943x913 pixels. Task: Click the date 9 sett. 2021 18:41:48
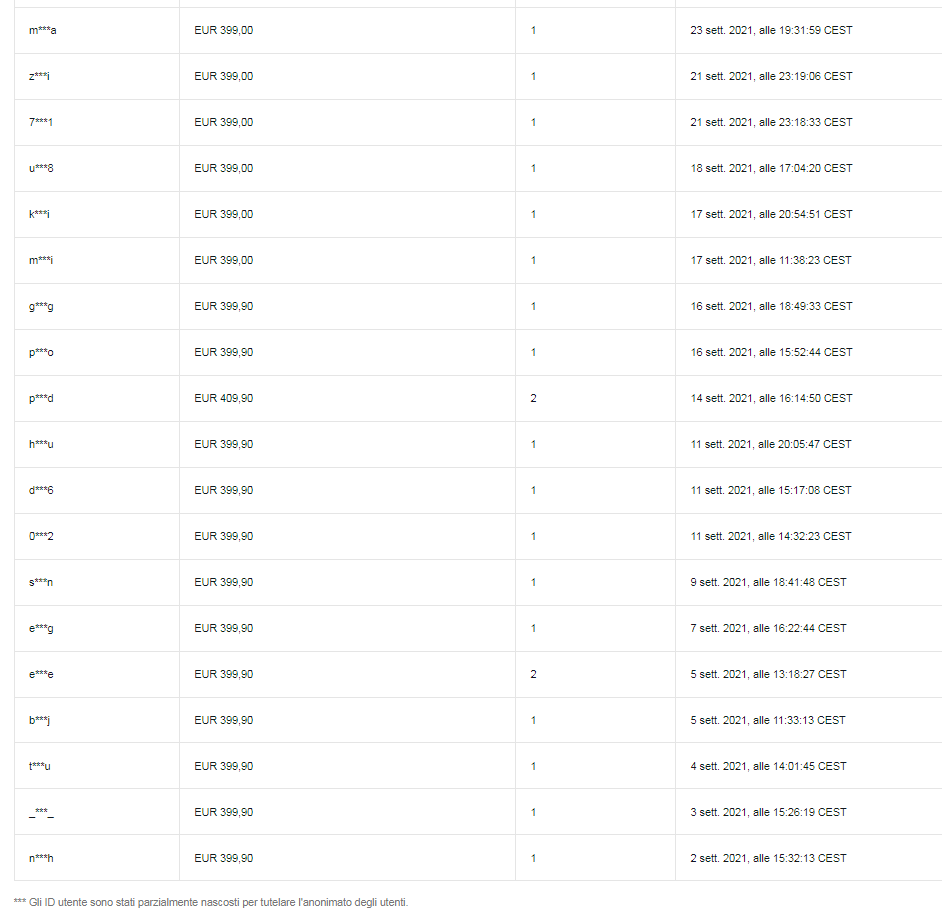coord(768,582)
